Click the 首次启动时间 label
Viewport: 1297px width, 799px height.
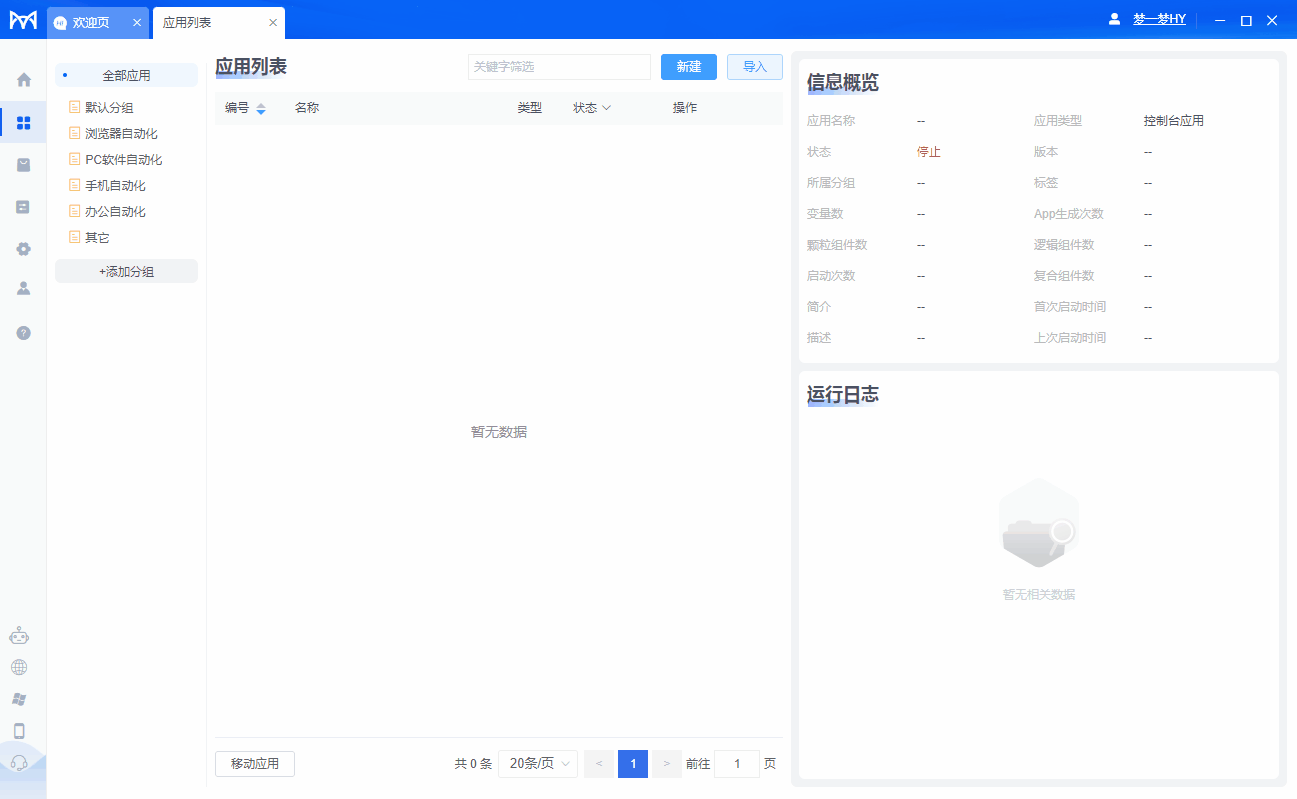(x=1070, y=307)
